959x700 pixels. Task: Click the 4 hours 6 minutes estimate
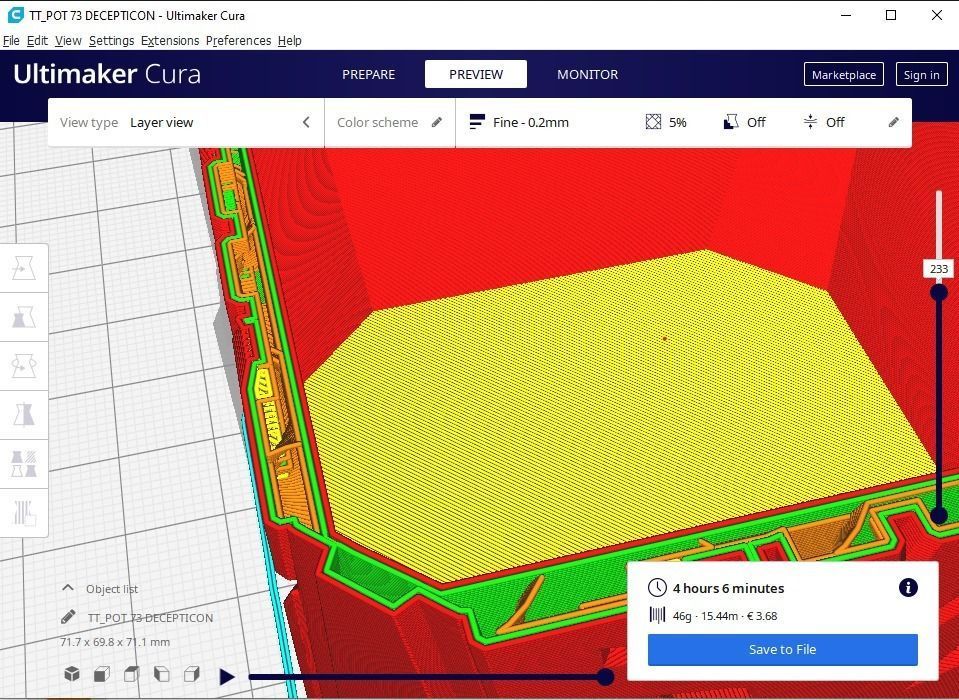tap(728, 588)
